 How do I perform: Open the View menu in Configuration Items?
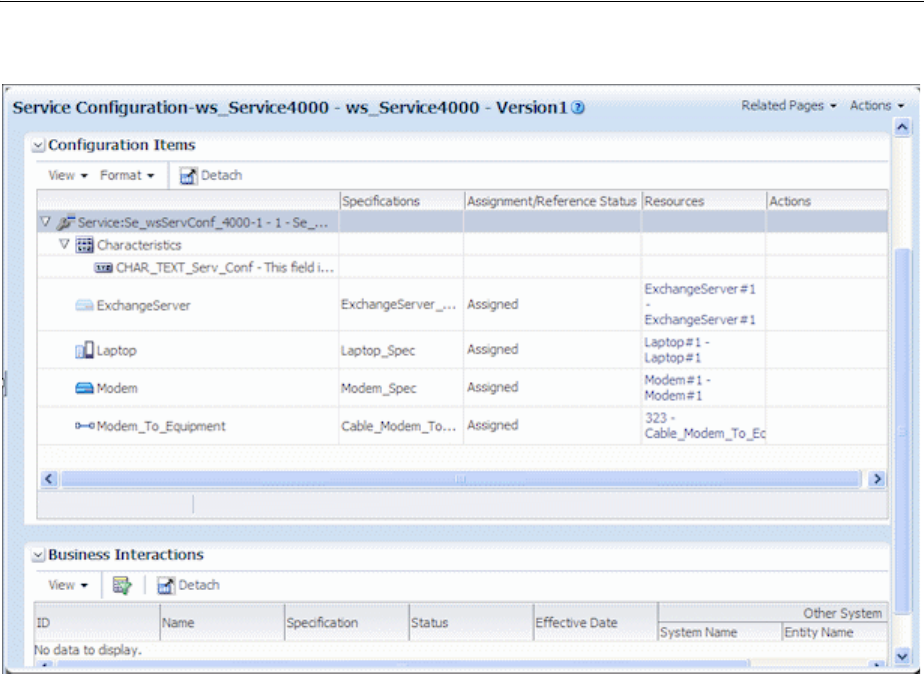coord(68,176)
